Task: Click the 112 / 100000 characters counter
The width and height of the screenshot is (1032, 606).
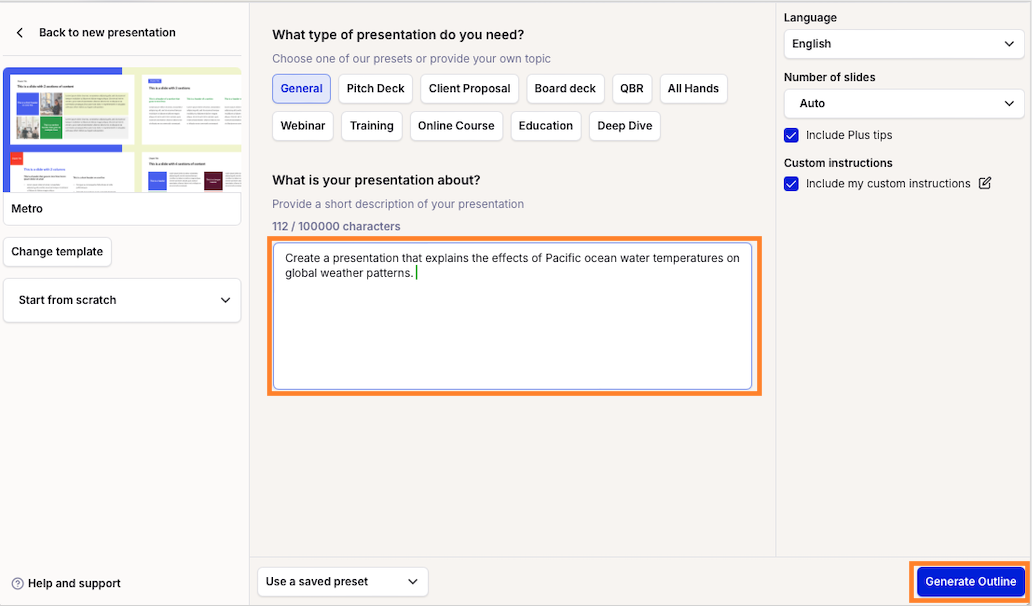Action: point(336,226)
